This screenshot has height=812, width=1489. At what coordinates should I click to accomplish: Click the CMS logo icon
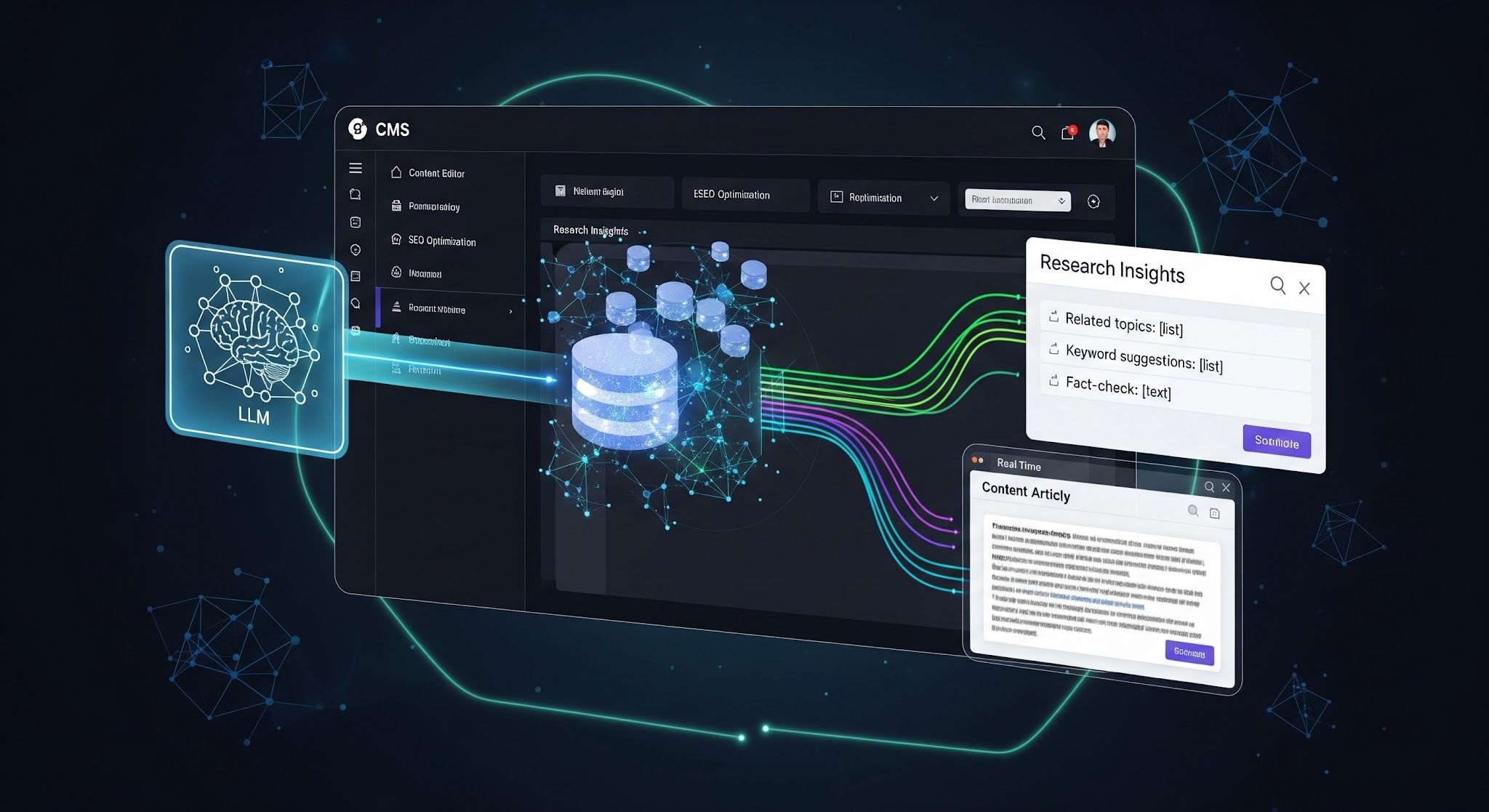[358, 129]
